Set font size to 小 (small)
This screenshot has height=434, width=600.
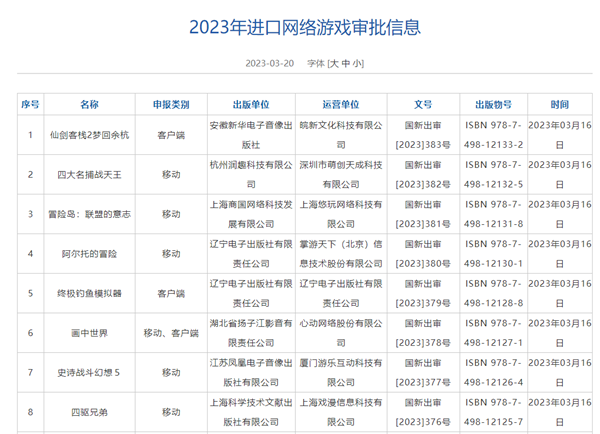point(358,63)
